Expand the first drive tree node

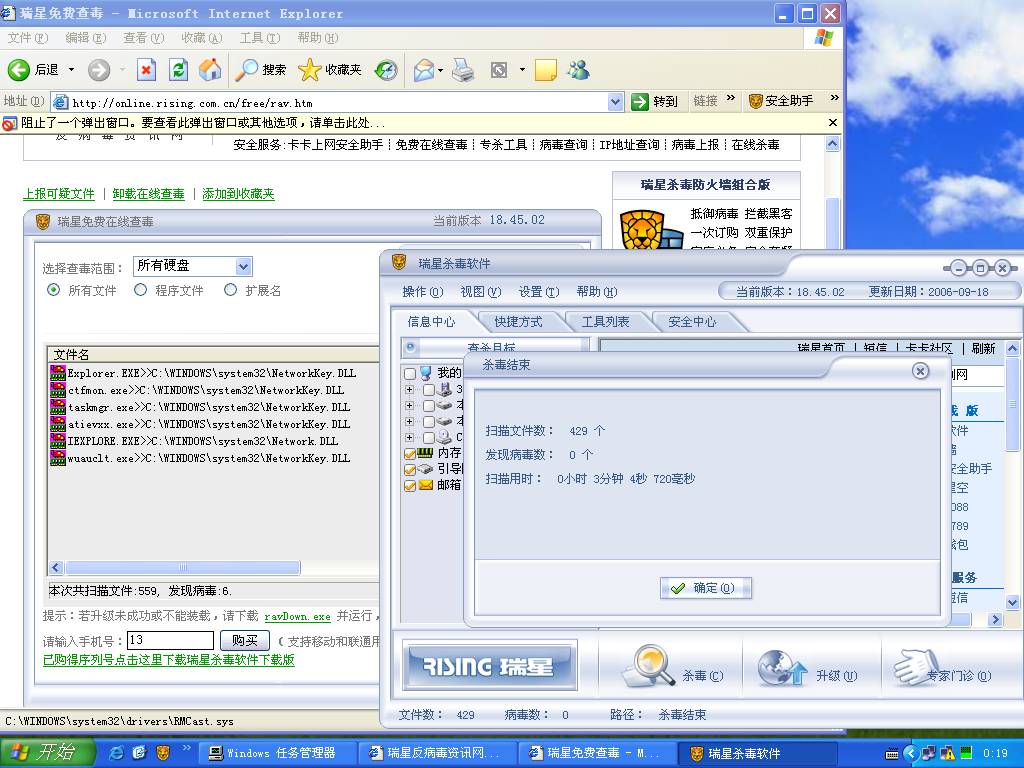tap(409, 389)
